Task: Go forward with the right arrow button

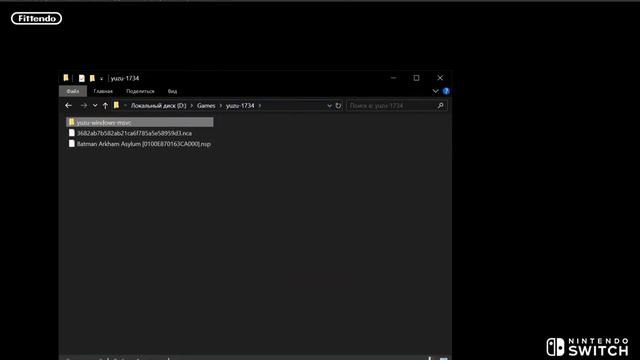Action: point(84,106)
